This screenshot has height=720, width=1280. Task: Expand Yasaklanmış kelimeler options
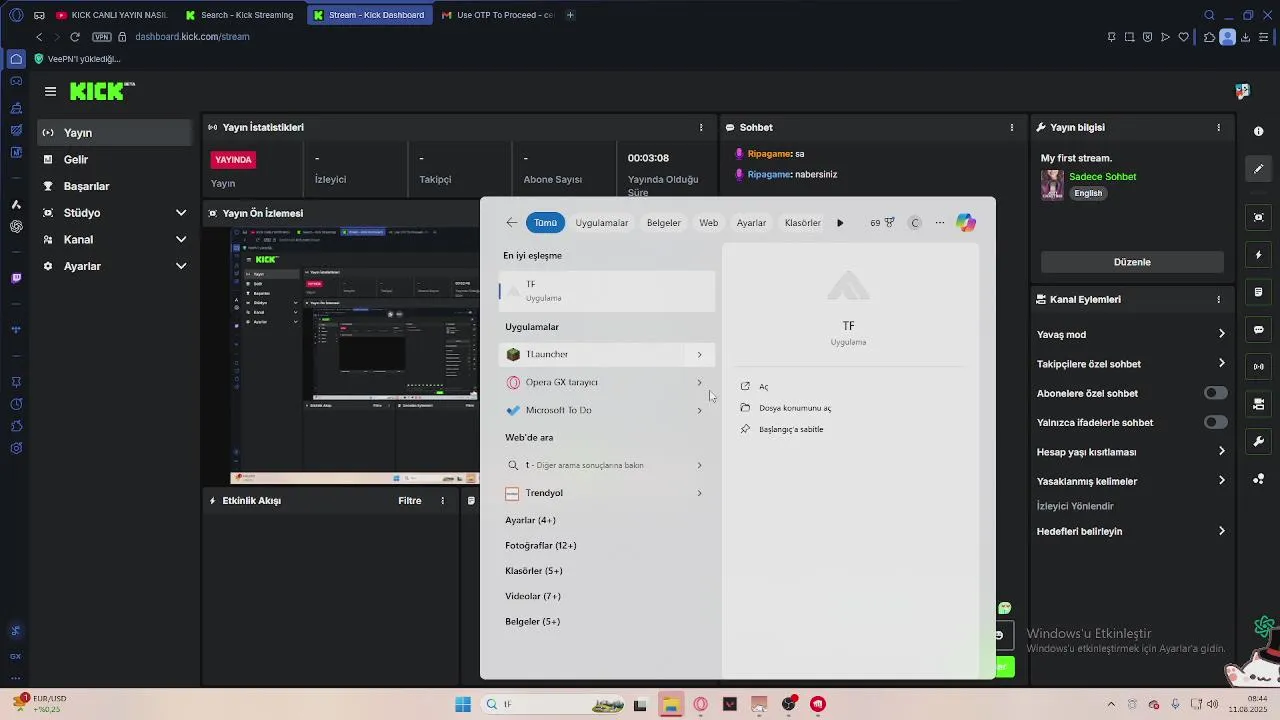tap(1221, 480)
